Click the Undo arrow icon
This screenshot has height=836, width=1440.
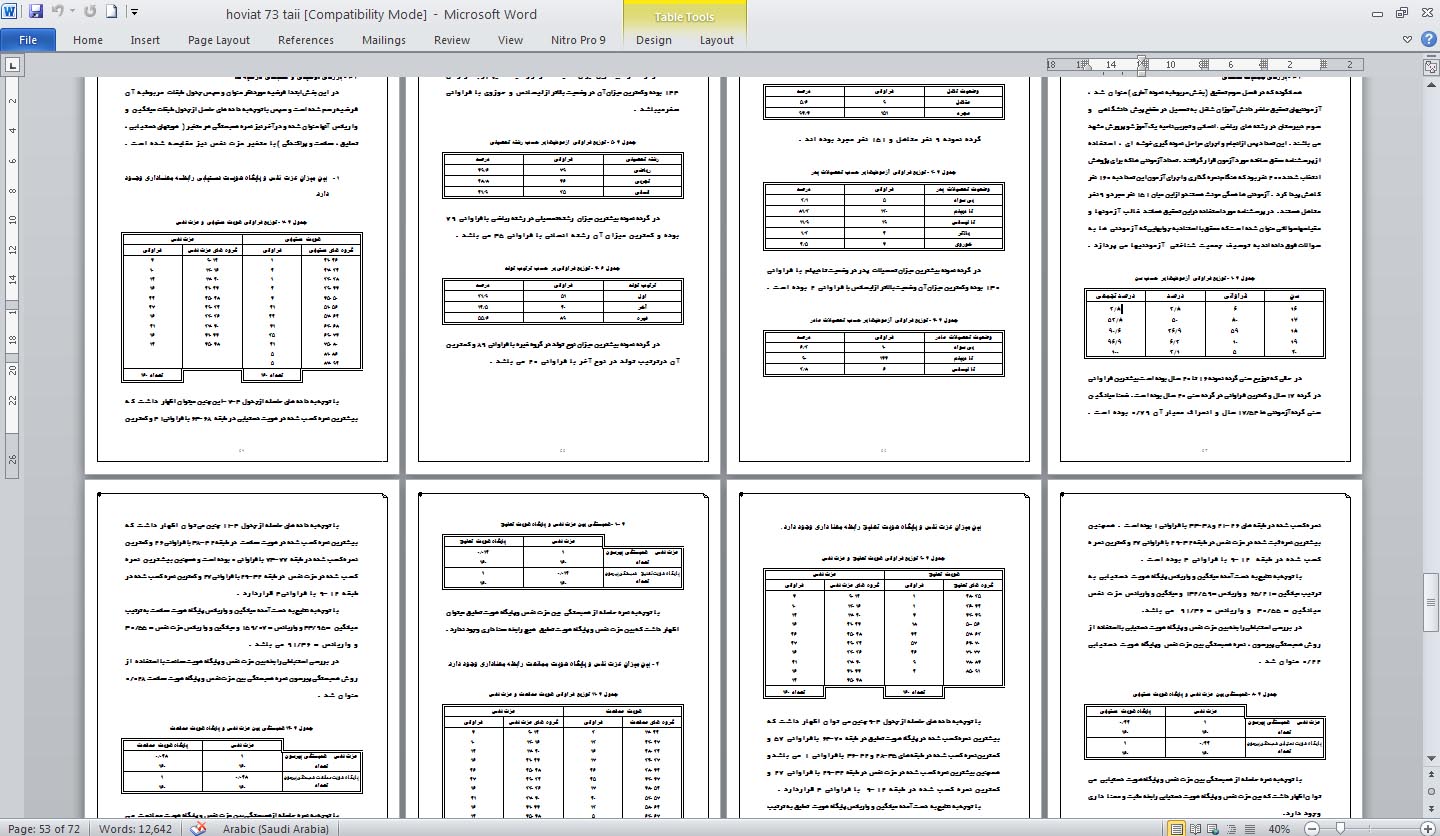(57, 13)
